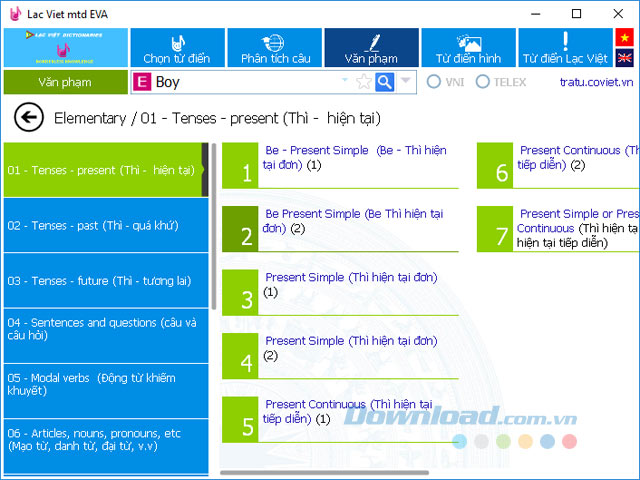Enable the VNI input method
The width and height of the screenshot is (640, 480).
pyautogui.click(x=434, y=82)
